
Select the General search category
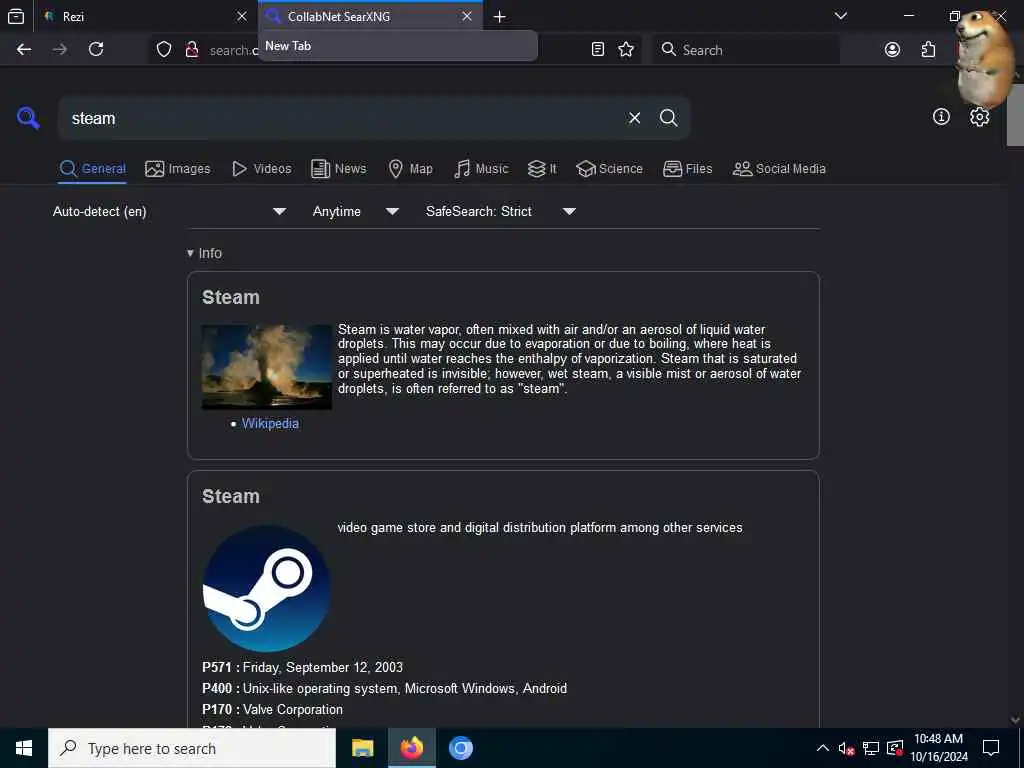[x=92, y=169]
